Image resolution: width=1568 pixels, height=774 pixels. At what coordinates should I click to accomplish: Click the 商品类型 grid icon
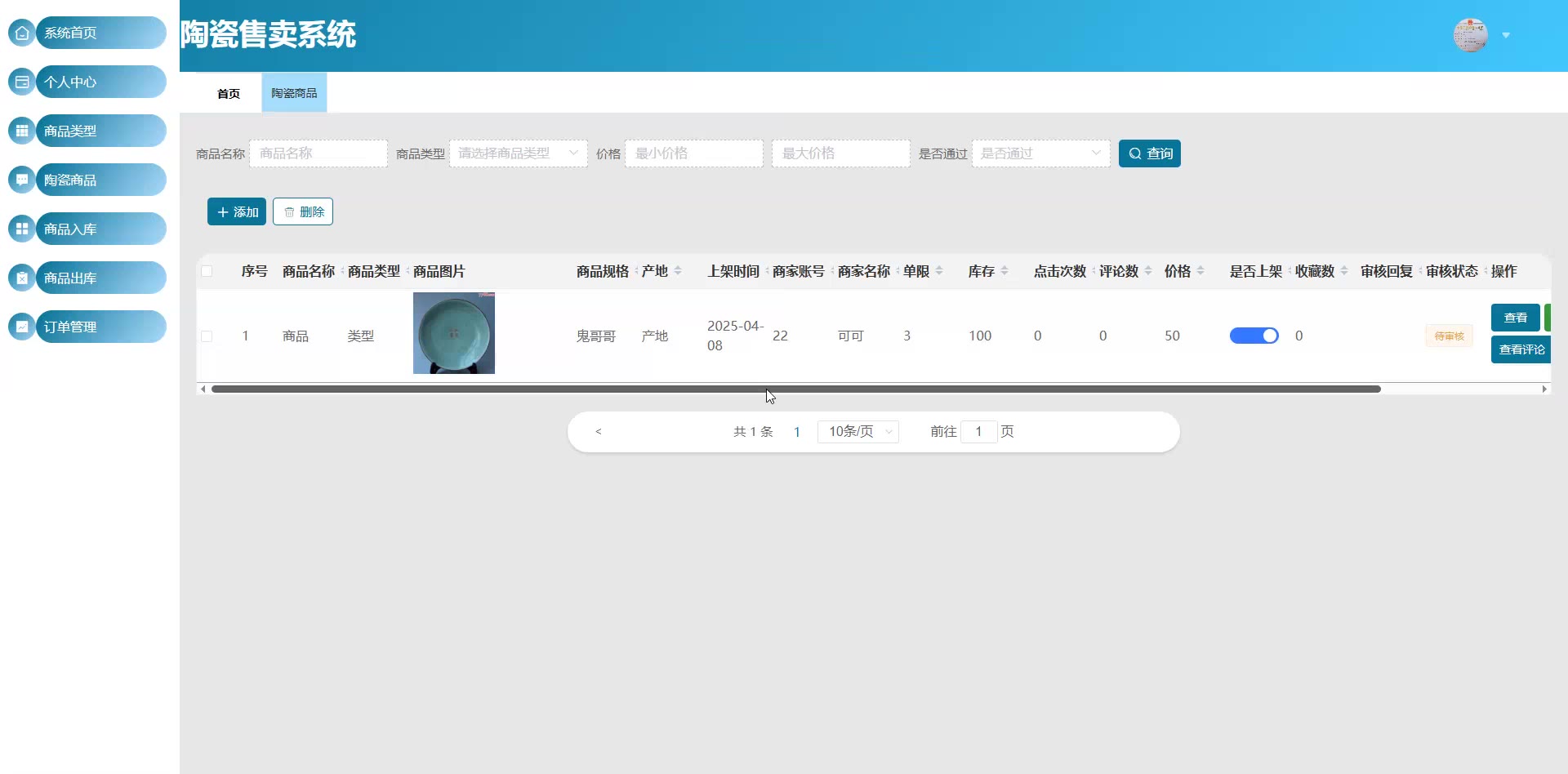[x=22, y=131]
